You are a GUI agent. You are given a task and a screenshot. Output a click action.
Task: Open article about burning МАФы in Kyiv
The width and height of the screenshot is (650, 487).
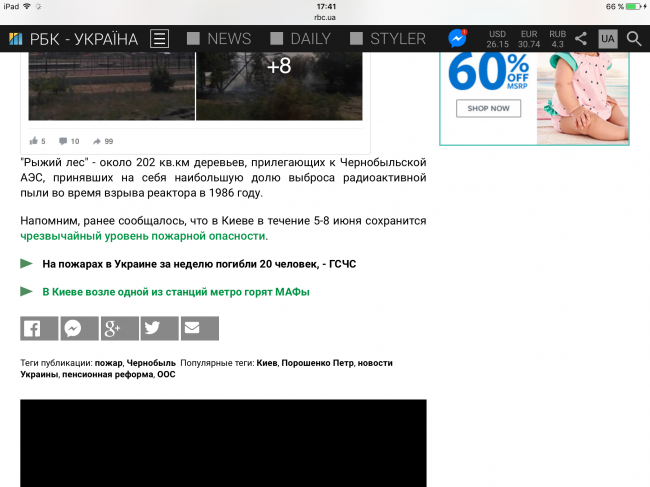coord(175,292)
